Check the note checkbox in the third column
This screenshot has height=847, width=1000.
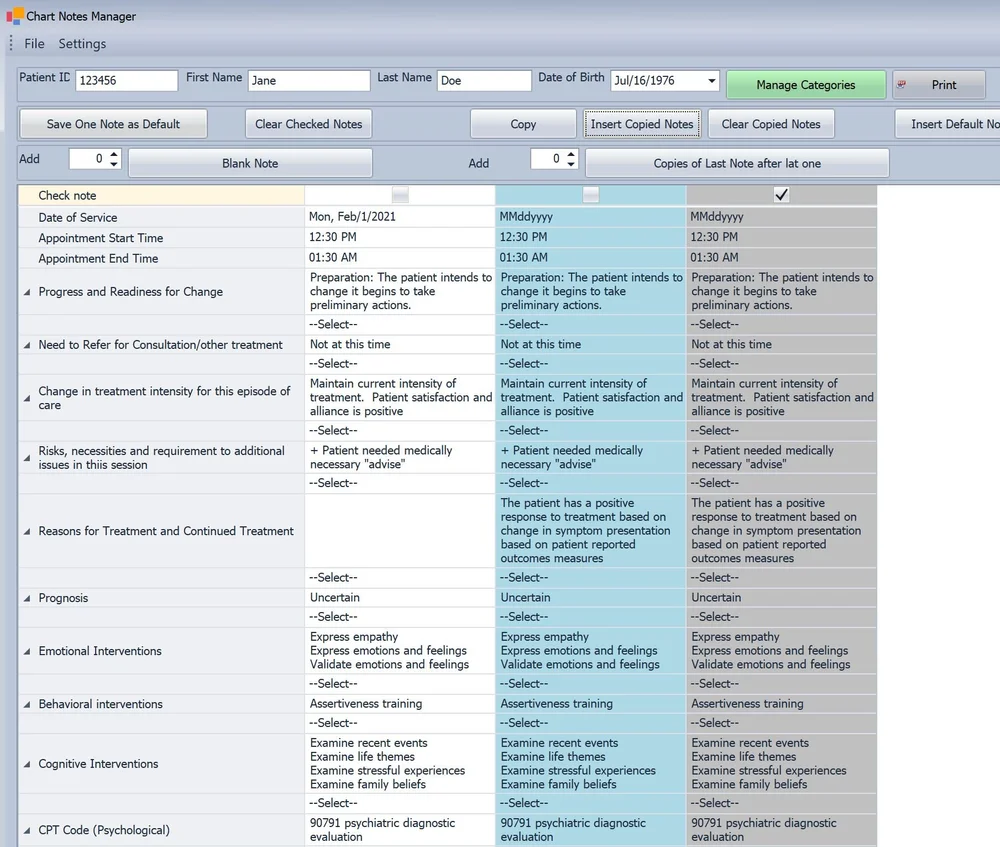(x=588, y=195)
